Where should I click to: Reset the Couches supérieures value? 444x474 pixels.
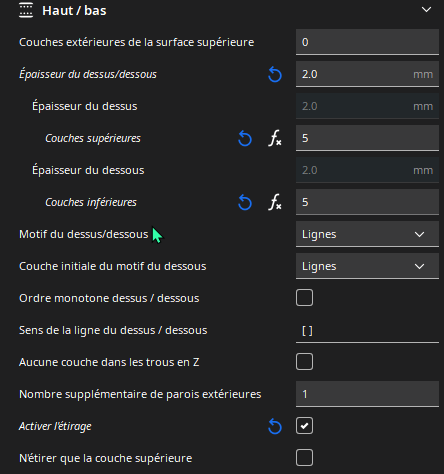click(x=245, y=138)
